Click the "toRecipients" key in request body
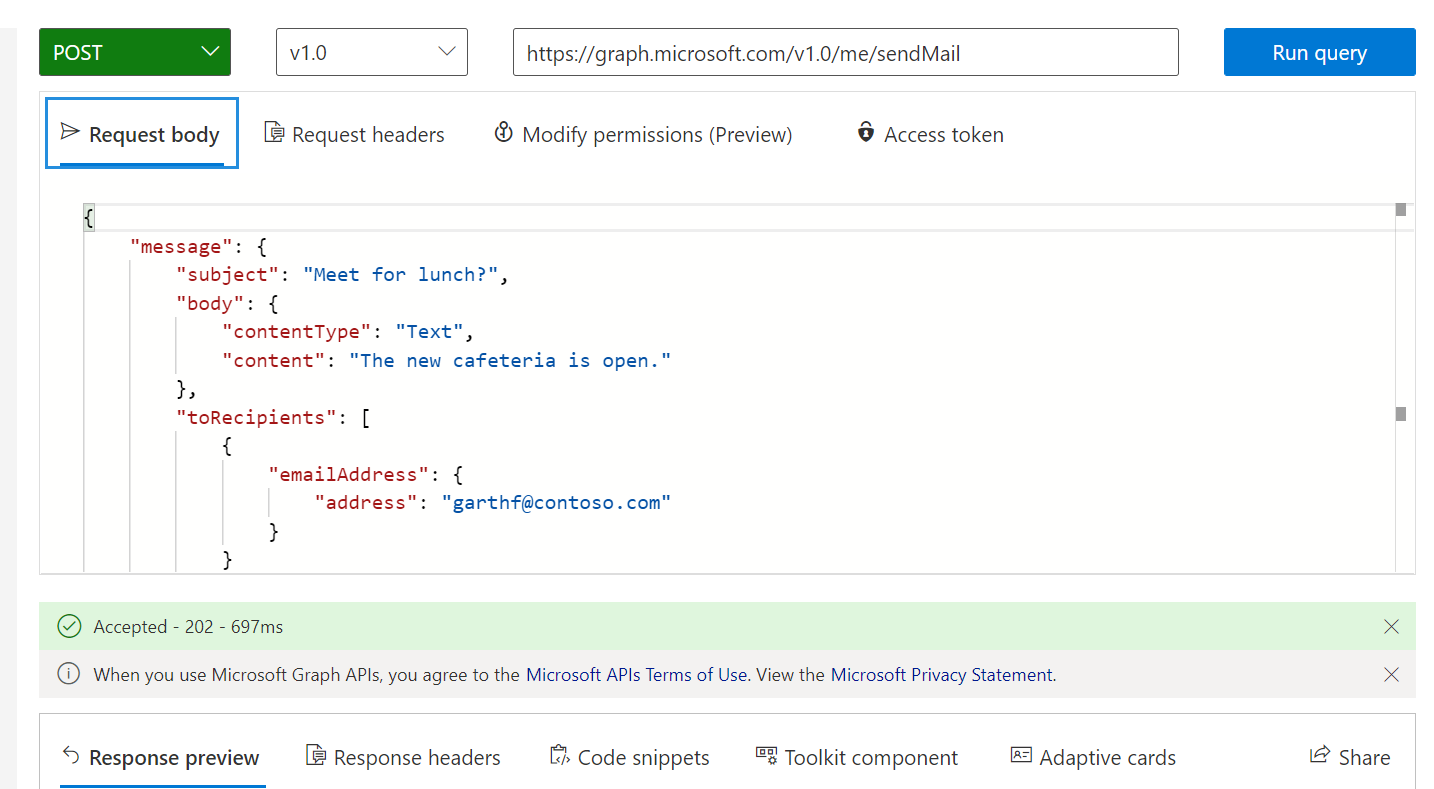 tap(256, 418)
